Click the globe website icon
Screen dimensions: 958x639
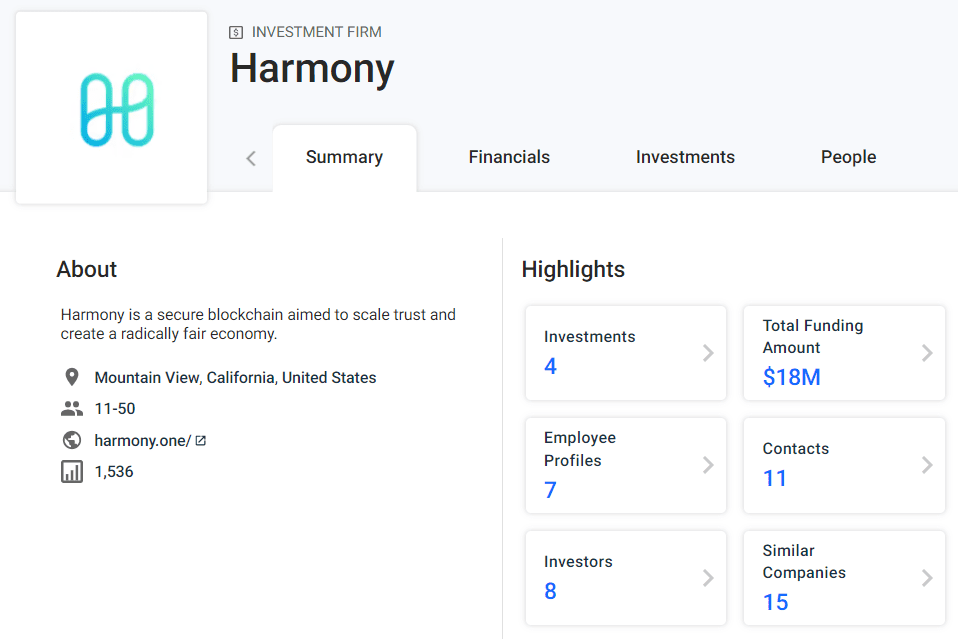71,440
